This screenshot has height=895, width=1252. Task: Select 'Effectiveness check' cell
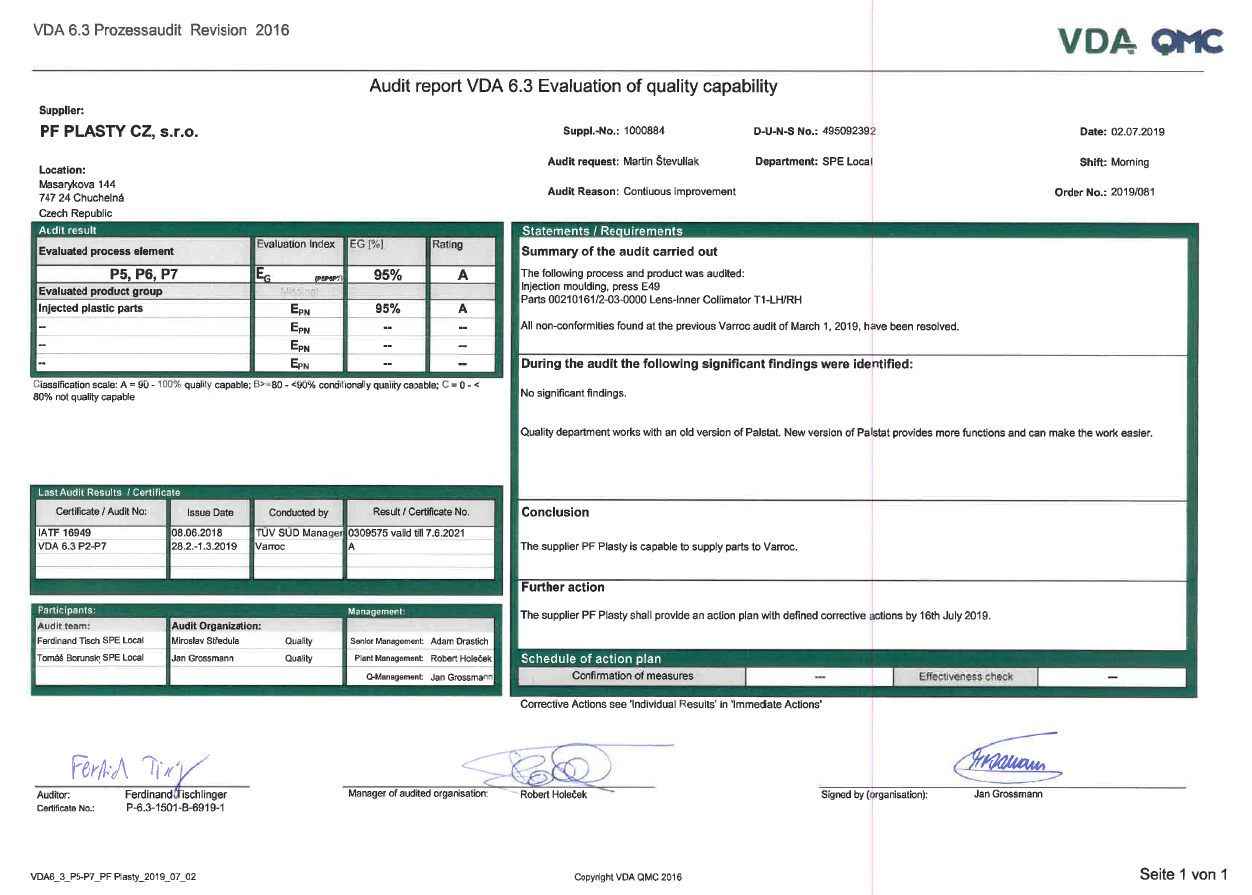(966, 677)
